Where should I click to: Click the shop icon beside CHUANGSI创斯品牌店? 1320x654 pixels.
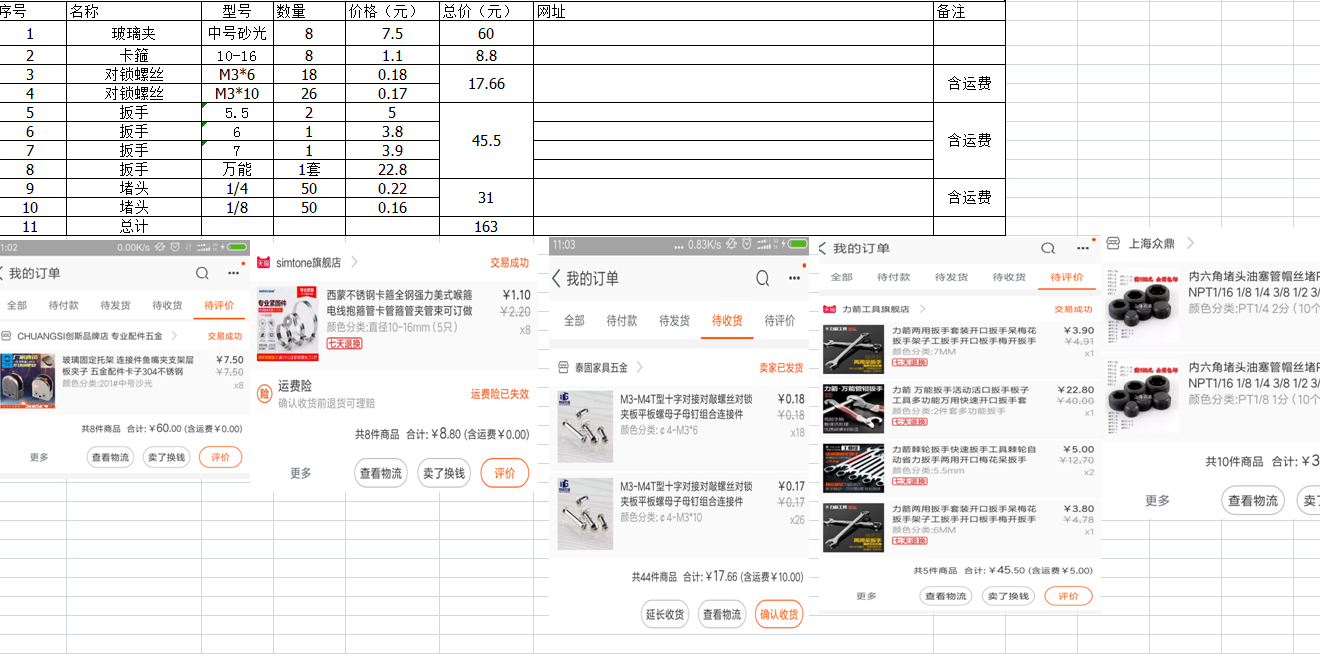pos(6,337)
